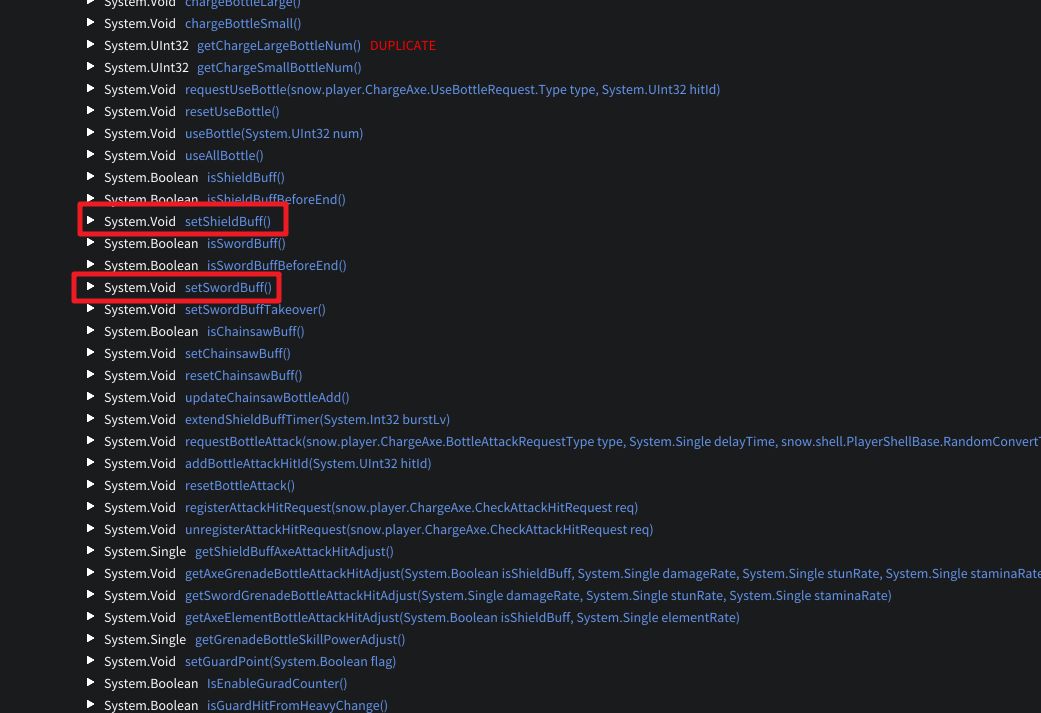
Task: Expand the chargeBottleSmall() entry arrow
Action: pos(91,22)
